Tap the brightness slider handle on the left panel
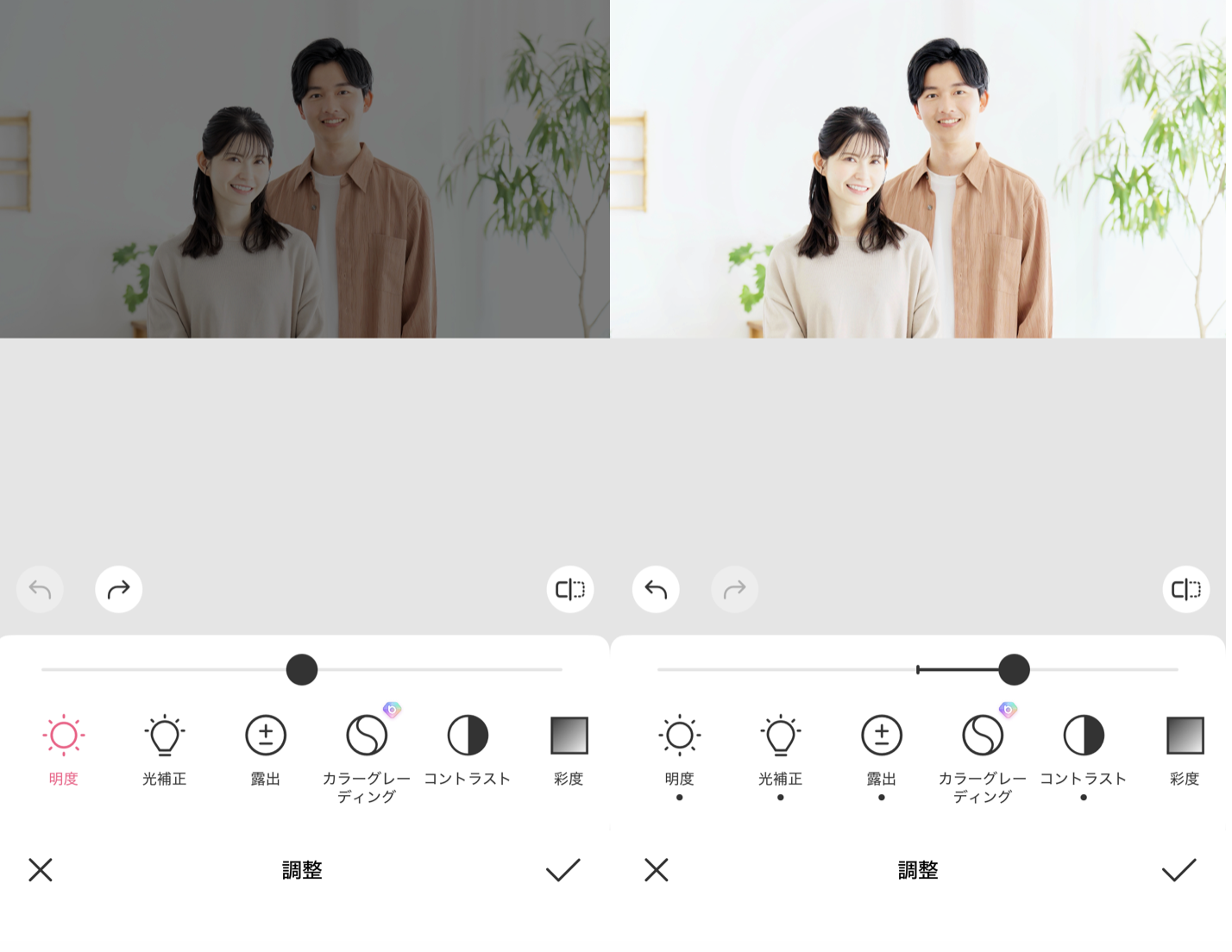This screenshot has height=952, width=1232. (301, 670)
